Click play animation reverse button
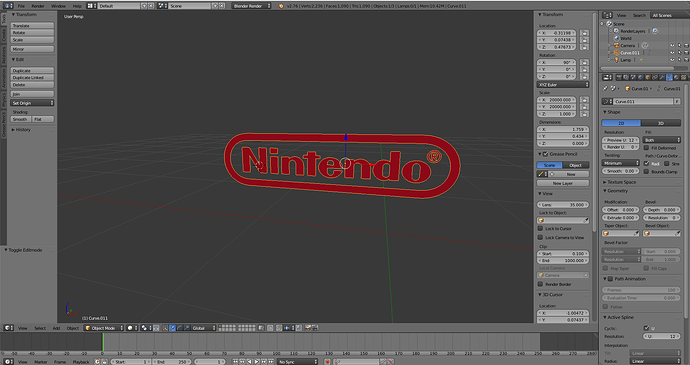This screenshot has width=690, height=365. point(250,361)
